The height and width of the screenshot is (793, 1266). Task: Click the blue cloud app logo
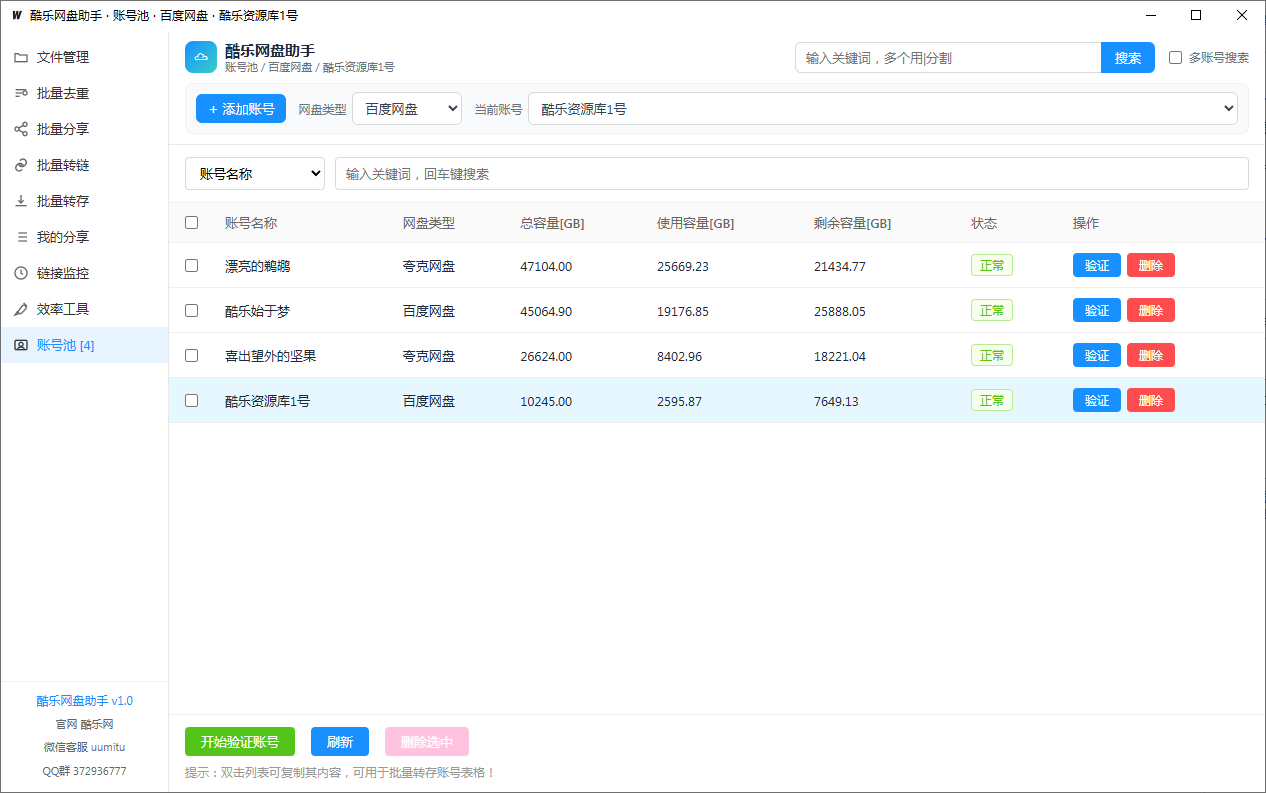tap(201, 57)
